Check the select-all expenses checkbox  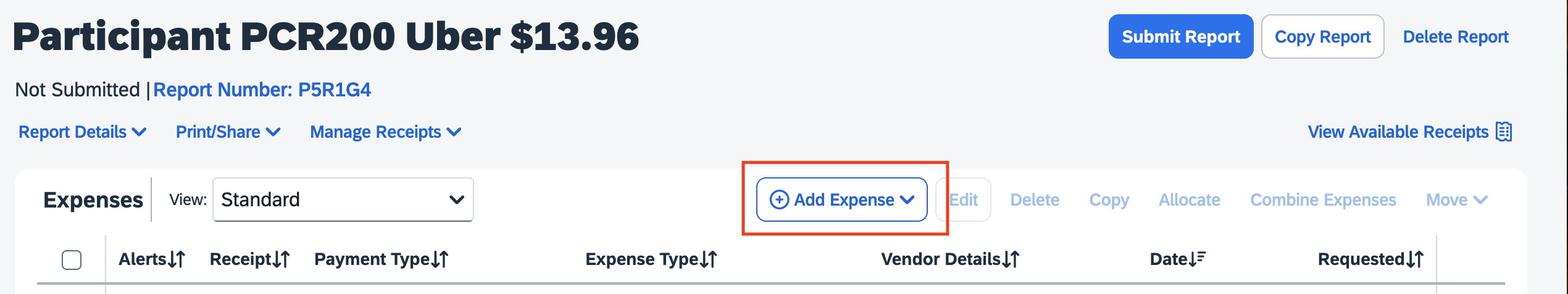72,260
